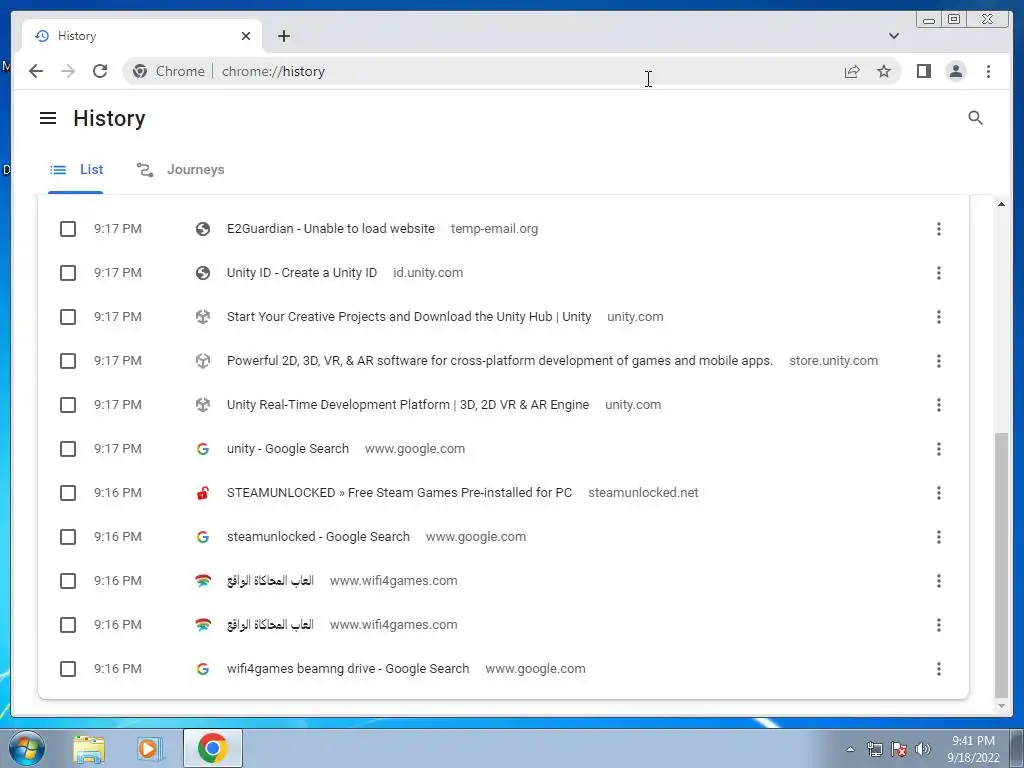Click the chrome://history address bar
This screenshot has height=768, width=1024.
(509, 71)
